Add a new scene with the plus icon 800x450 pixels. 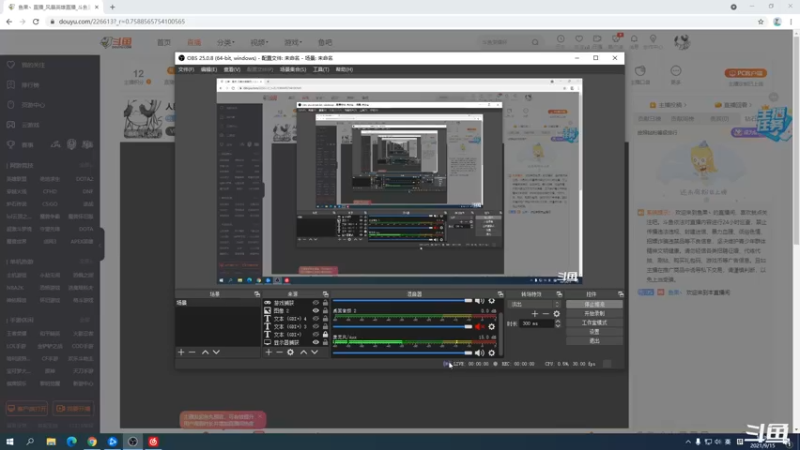click(x=181, y=352)
